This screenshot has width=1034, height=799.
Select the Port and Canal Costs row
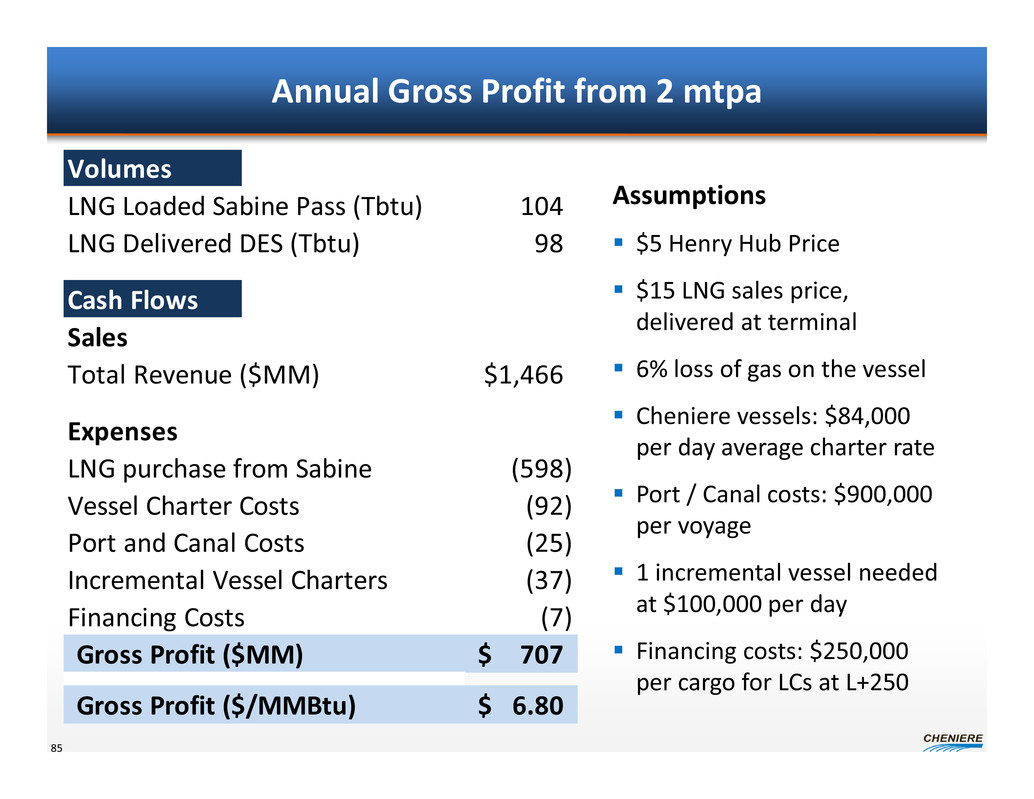point(186,544)
